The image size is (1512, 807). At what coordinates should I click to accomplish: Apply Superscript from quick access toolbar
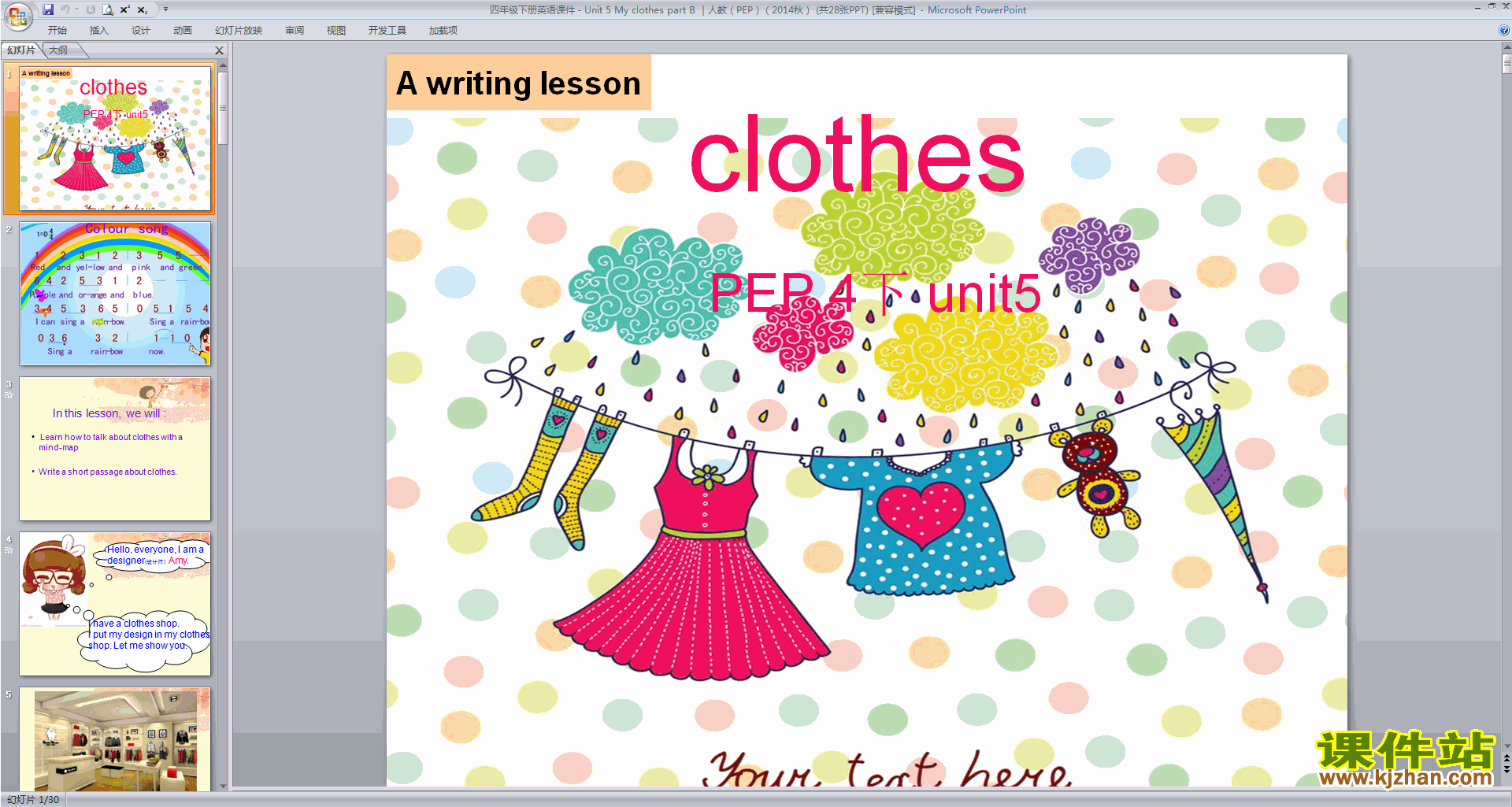125,9
